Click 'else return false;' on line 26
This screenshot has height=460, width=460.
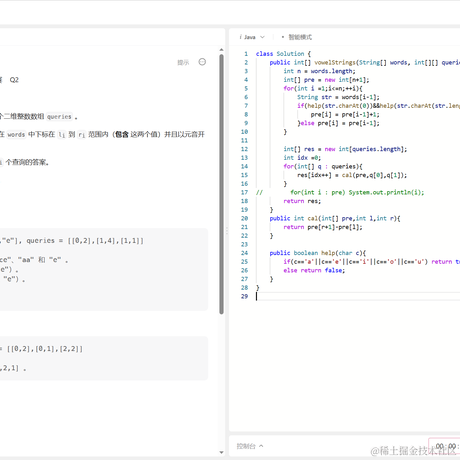coord(314,270)
